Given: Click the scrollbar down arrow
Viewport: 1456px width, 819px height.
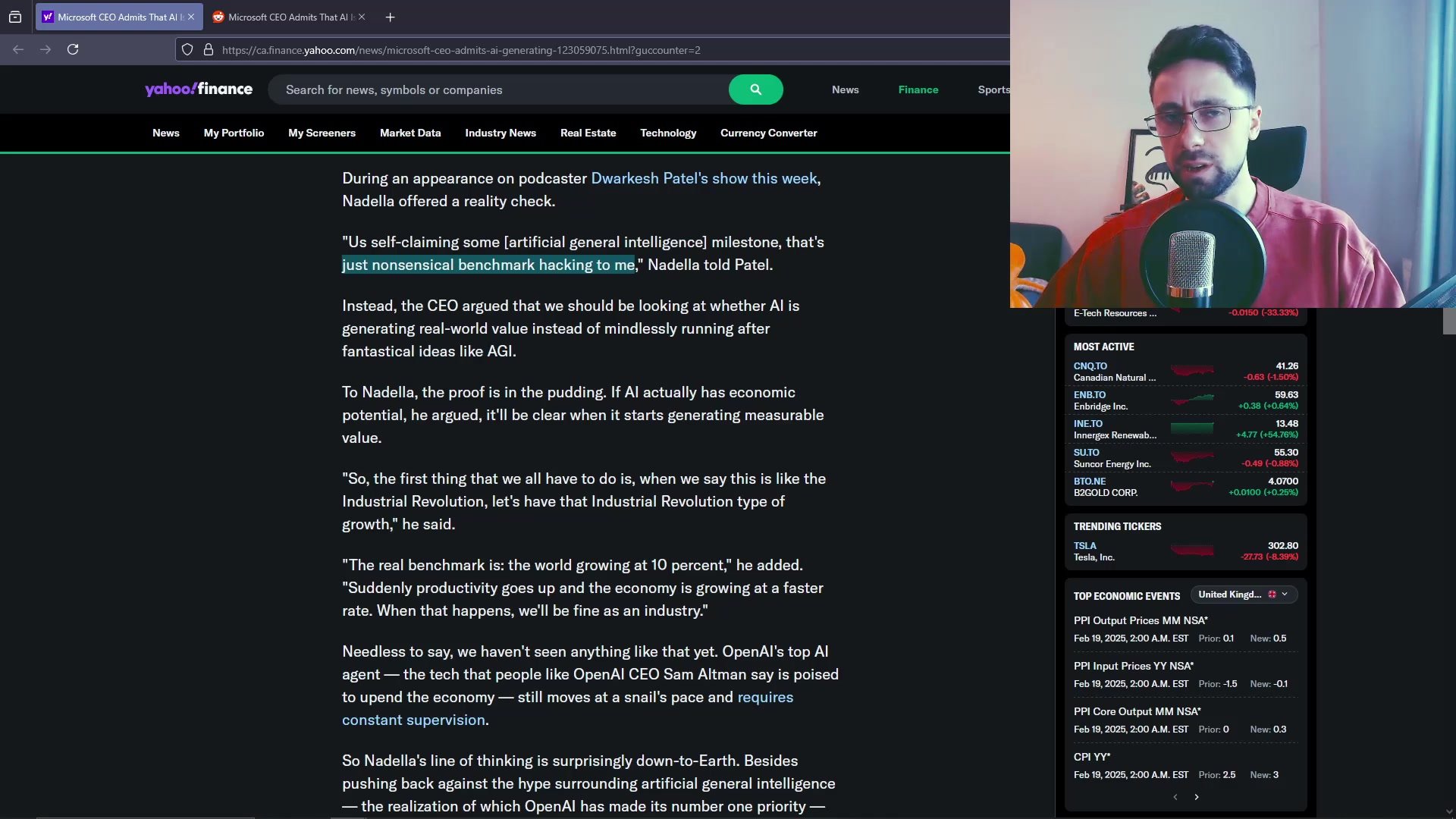Looking at the screenshot, I should click(x=1449, y=811).
